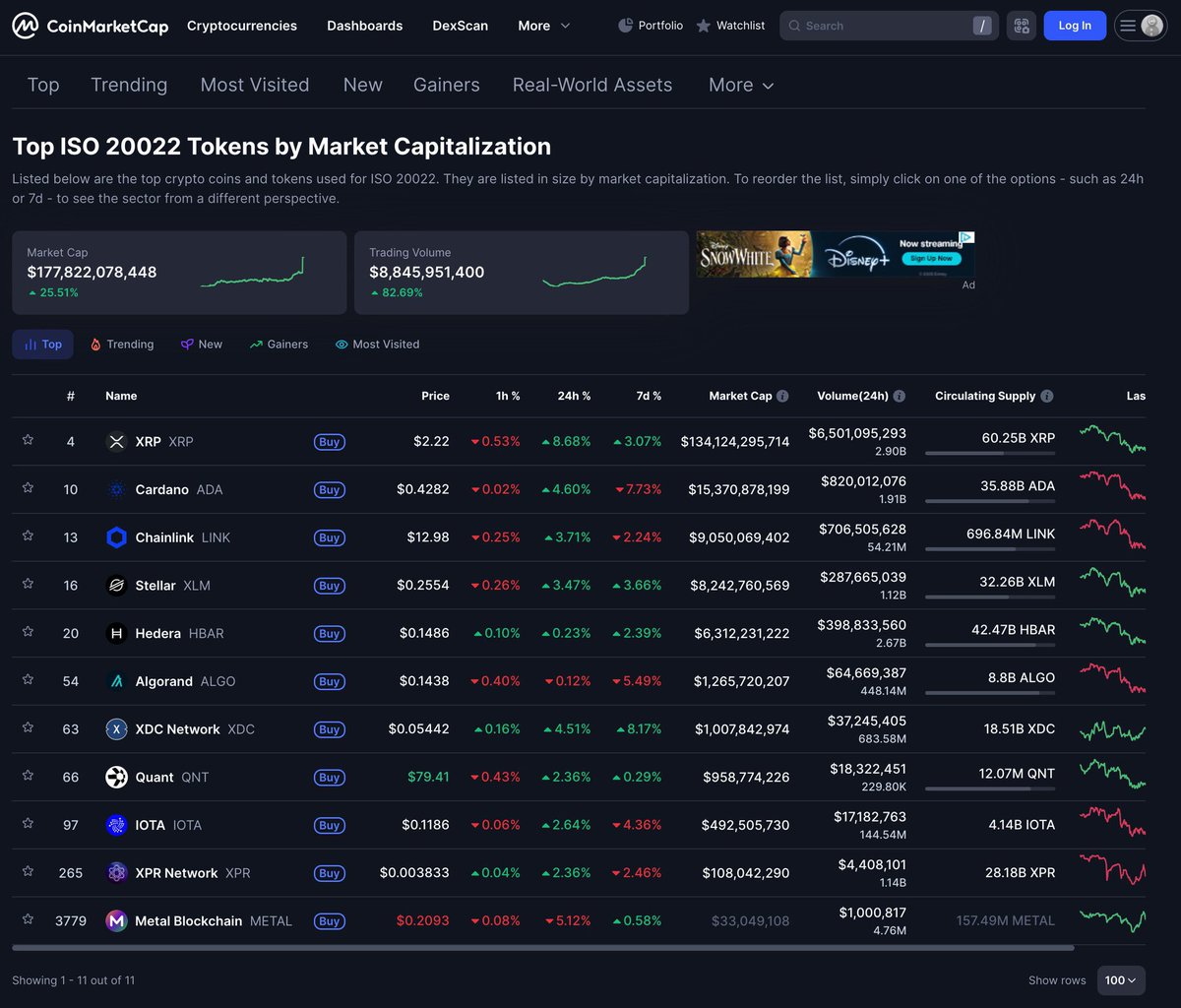The height and width of the screenshot is (1008, 1181).
Task: Select the New filter chip
Action: click(202, 345)
